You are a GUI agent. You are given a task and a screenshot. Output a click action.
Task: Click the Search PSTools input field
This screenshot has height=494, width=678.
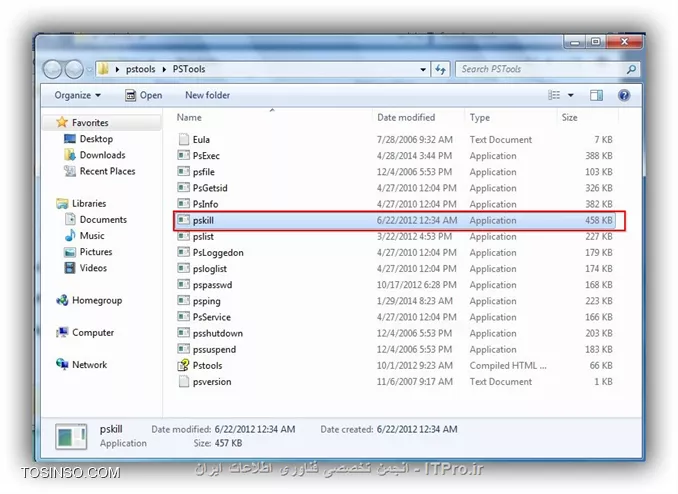540,69
